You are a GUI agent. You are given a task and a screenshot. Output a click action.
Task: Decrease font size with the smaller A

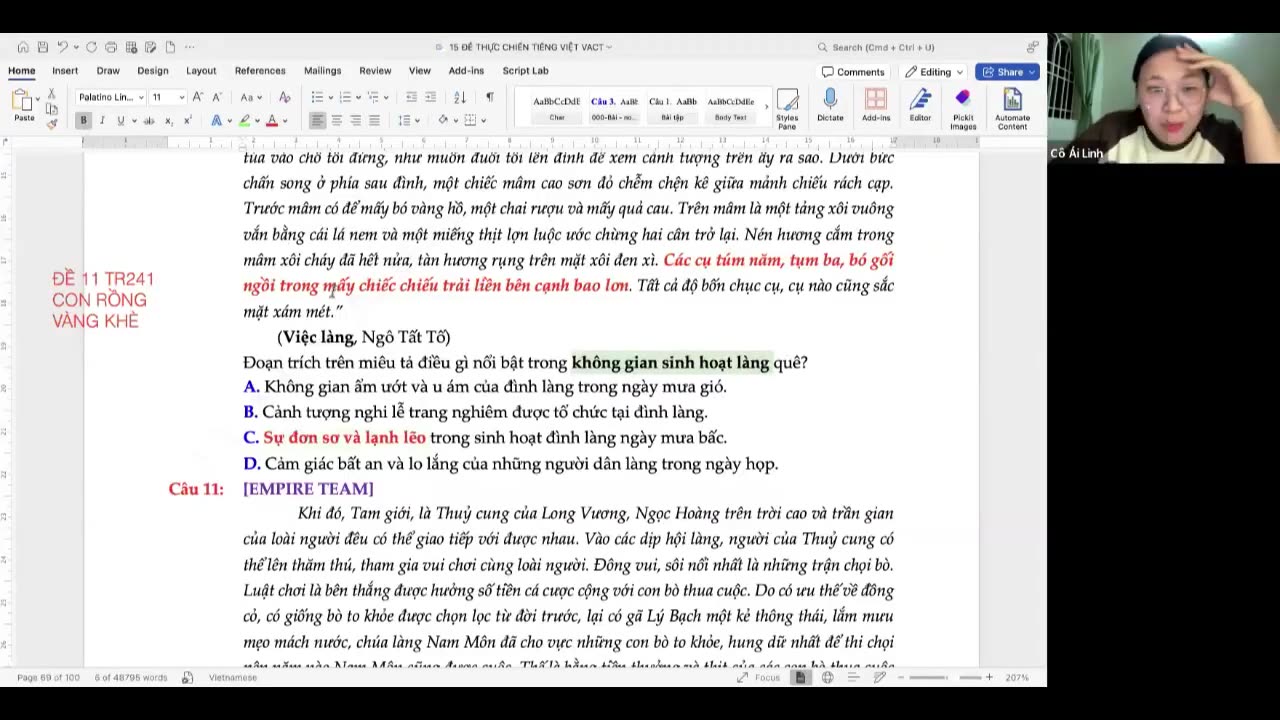216,97
